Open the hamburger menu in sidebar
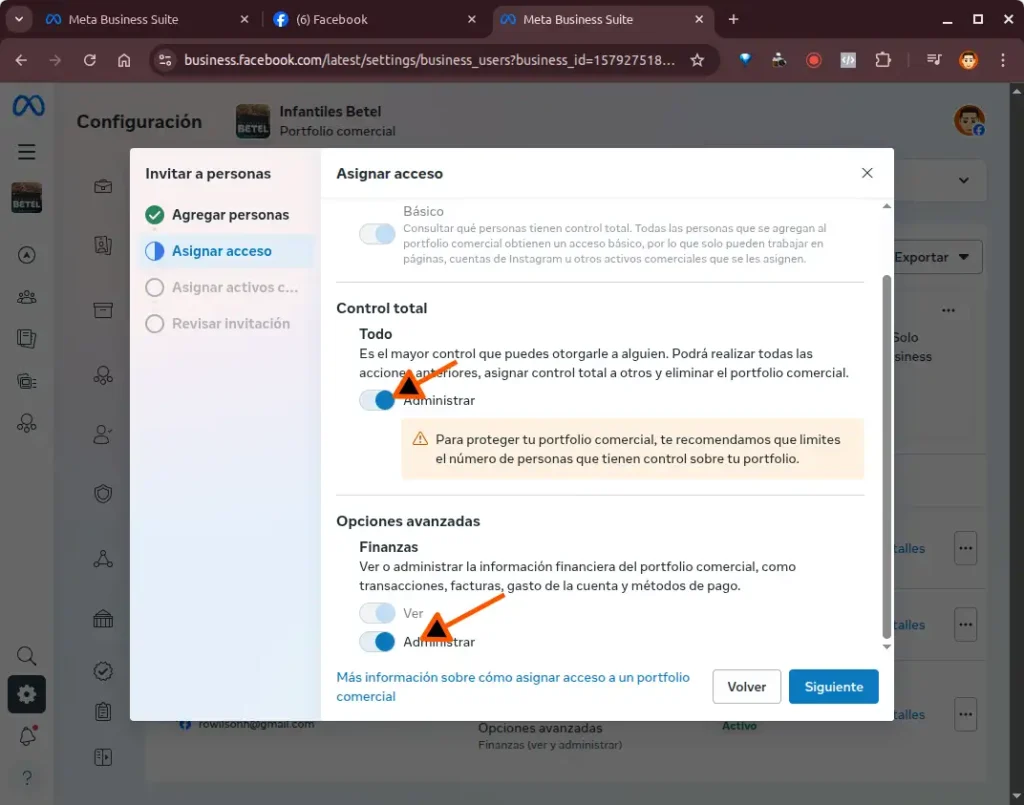 (27, 152)
